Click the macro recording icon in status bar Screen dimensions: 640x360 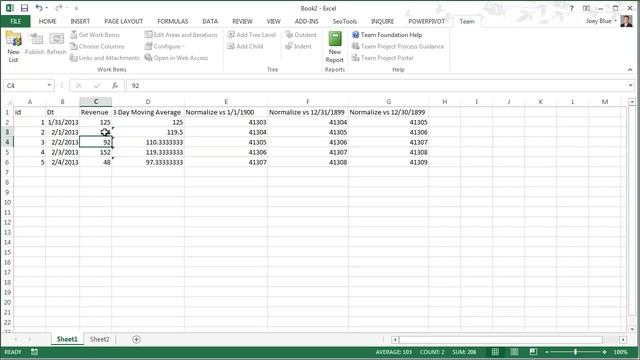[34, 352]
